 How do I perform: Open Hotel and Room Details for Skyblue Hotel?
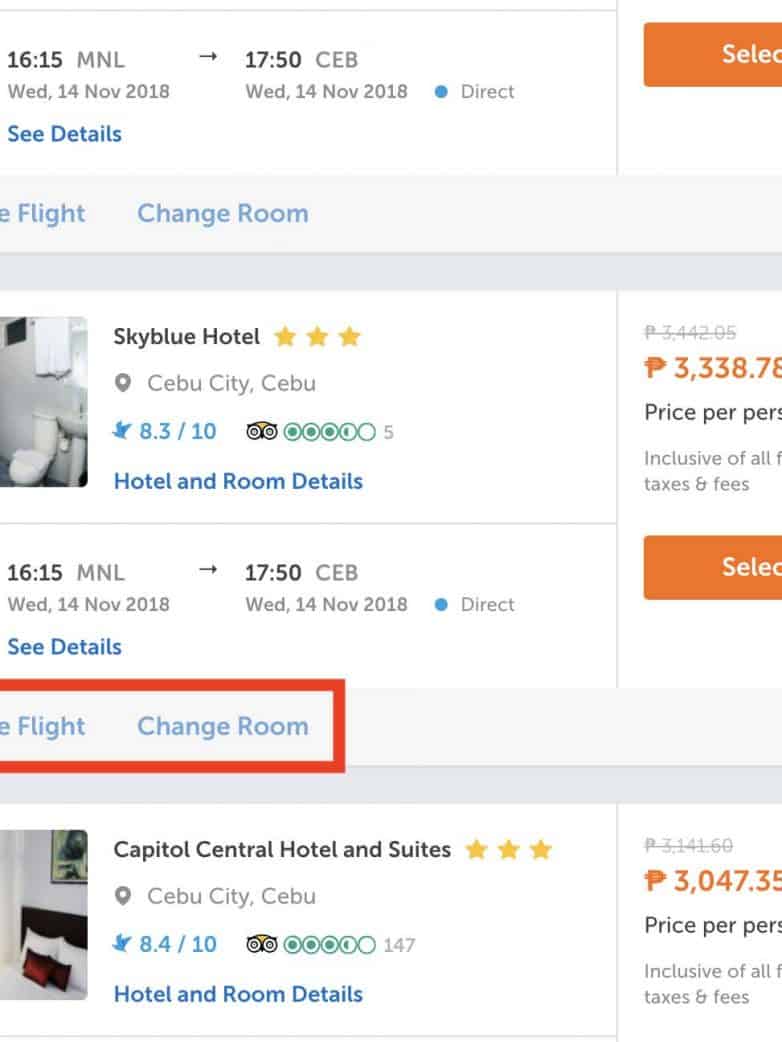[238, 481]
